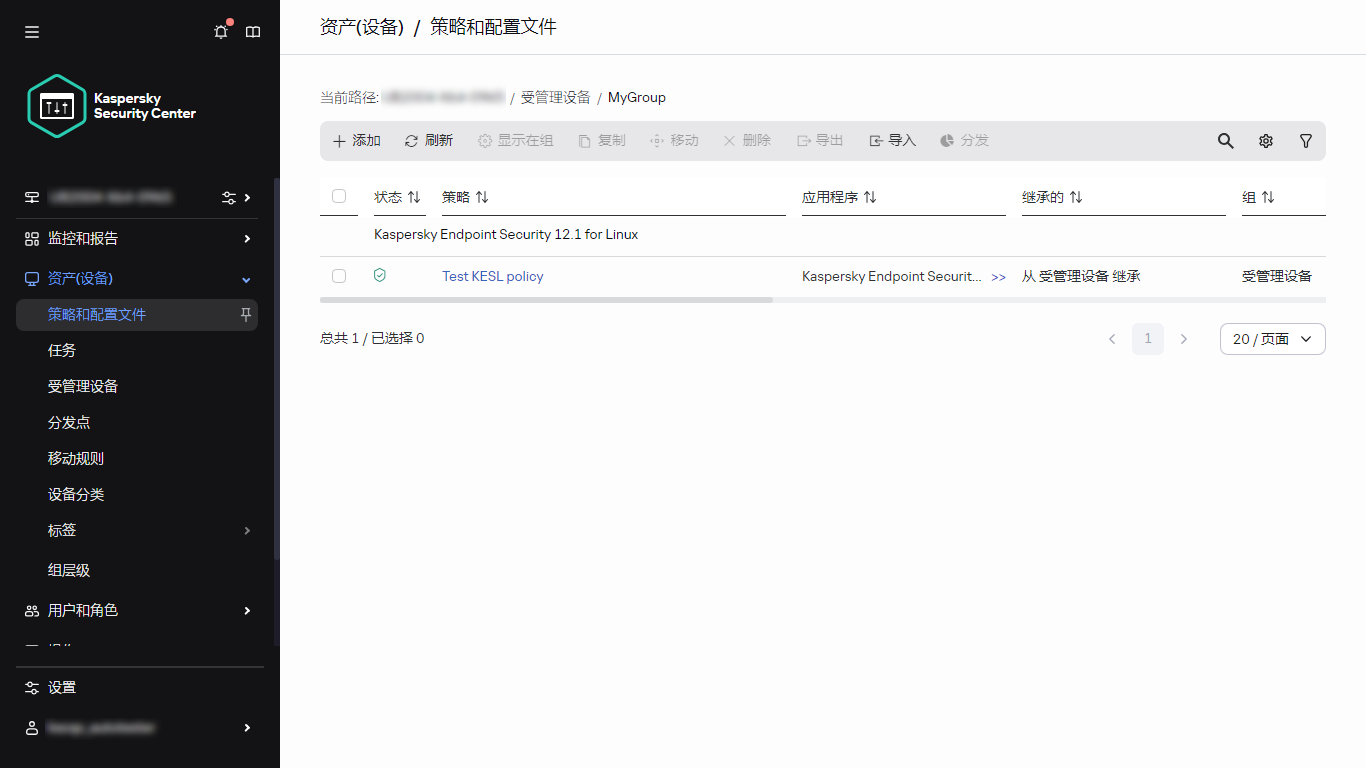Click the pin icon next to 策略和配置文件
Image resolution: width=1366 pixels, height=768 pixels.
pyautogui.click(x=244, y=314)
